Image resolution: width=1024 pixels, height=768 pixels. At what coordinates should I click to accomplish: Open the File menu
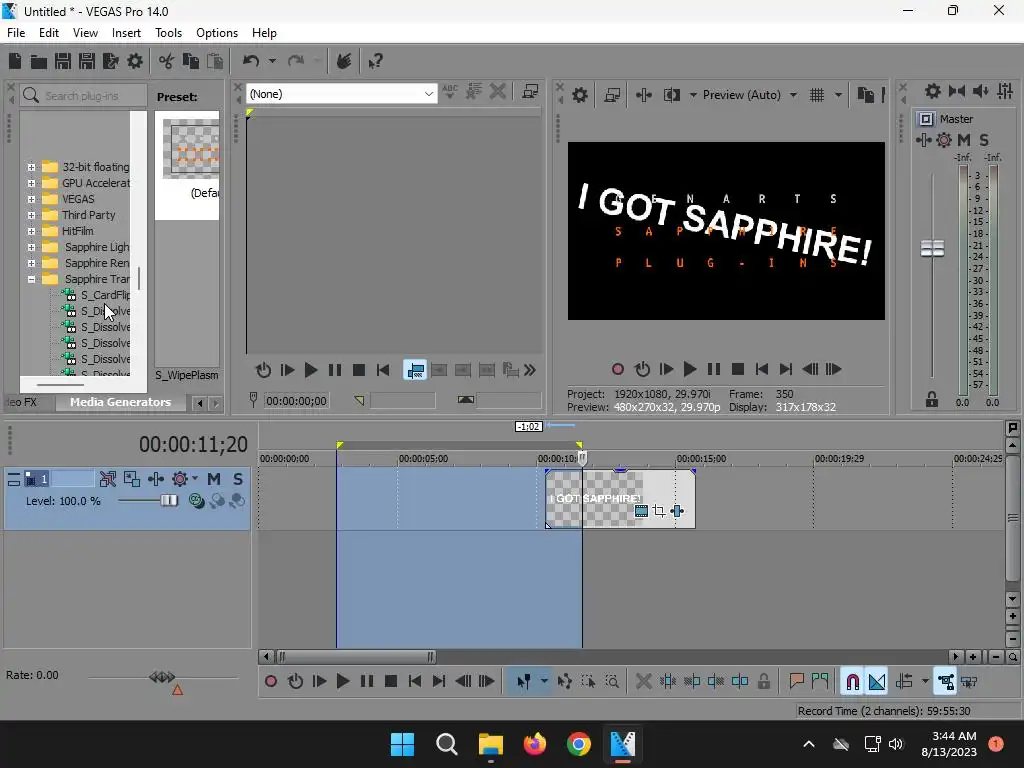tap(16, 33)
